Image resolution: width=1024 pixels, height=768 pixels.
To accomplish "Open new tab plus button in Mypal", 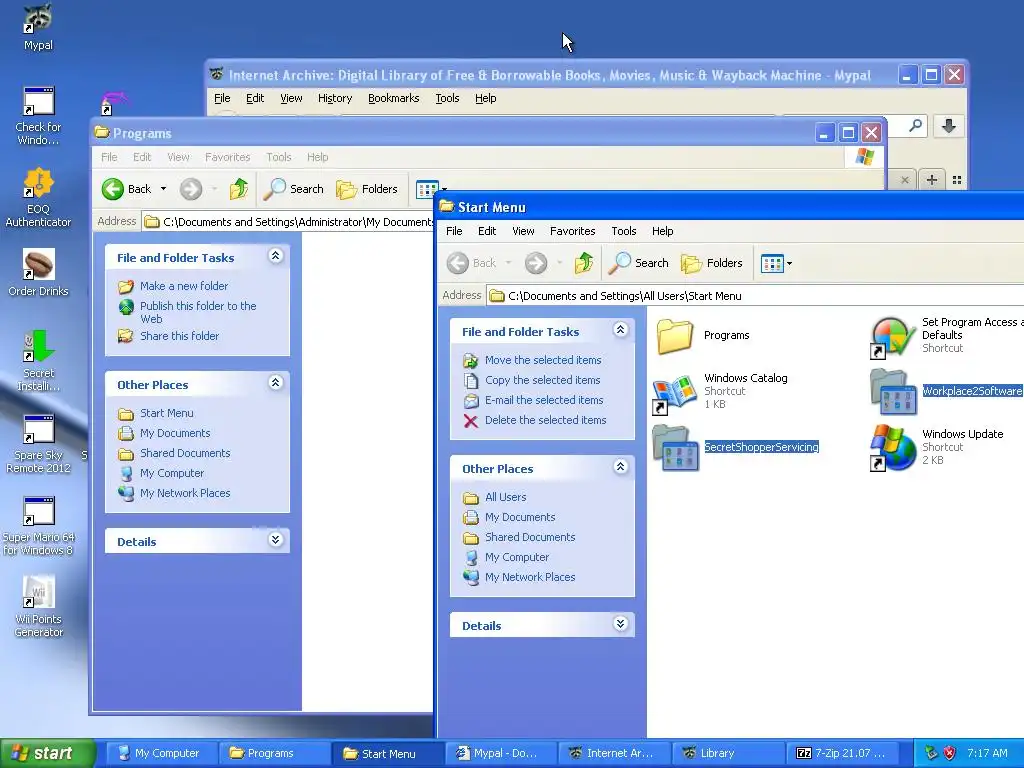I will (932, 180).
